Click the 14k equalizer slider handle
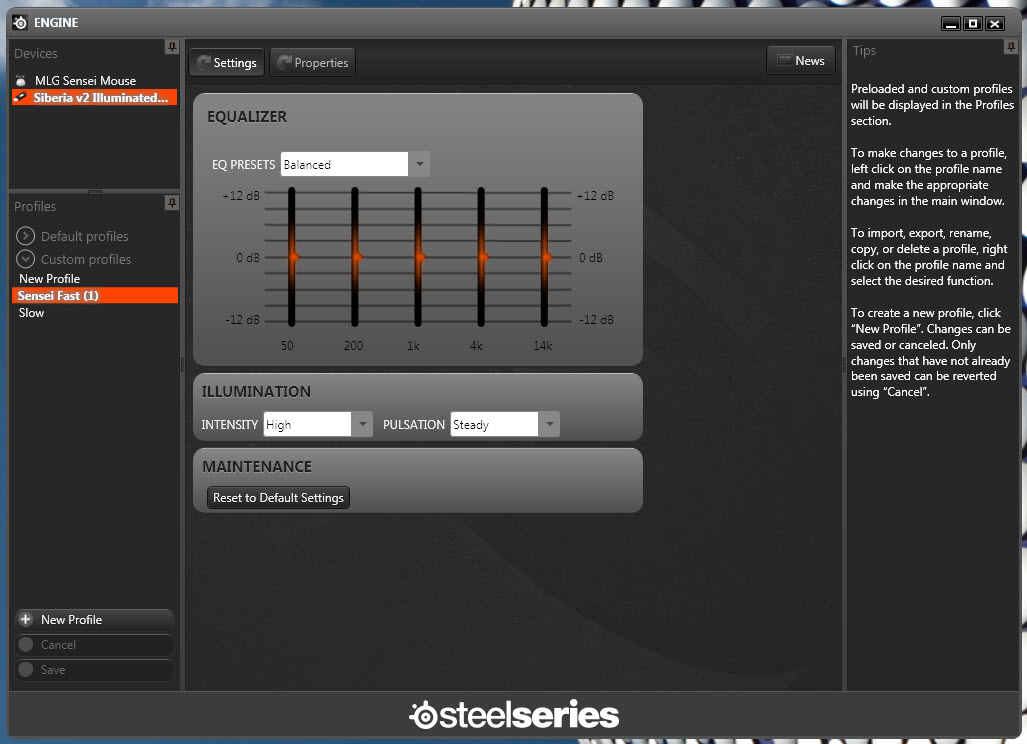 (546, 257)
